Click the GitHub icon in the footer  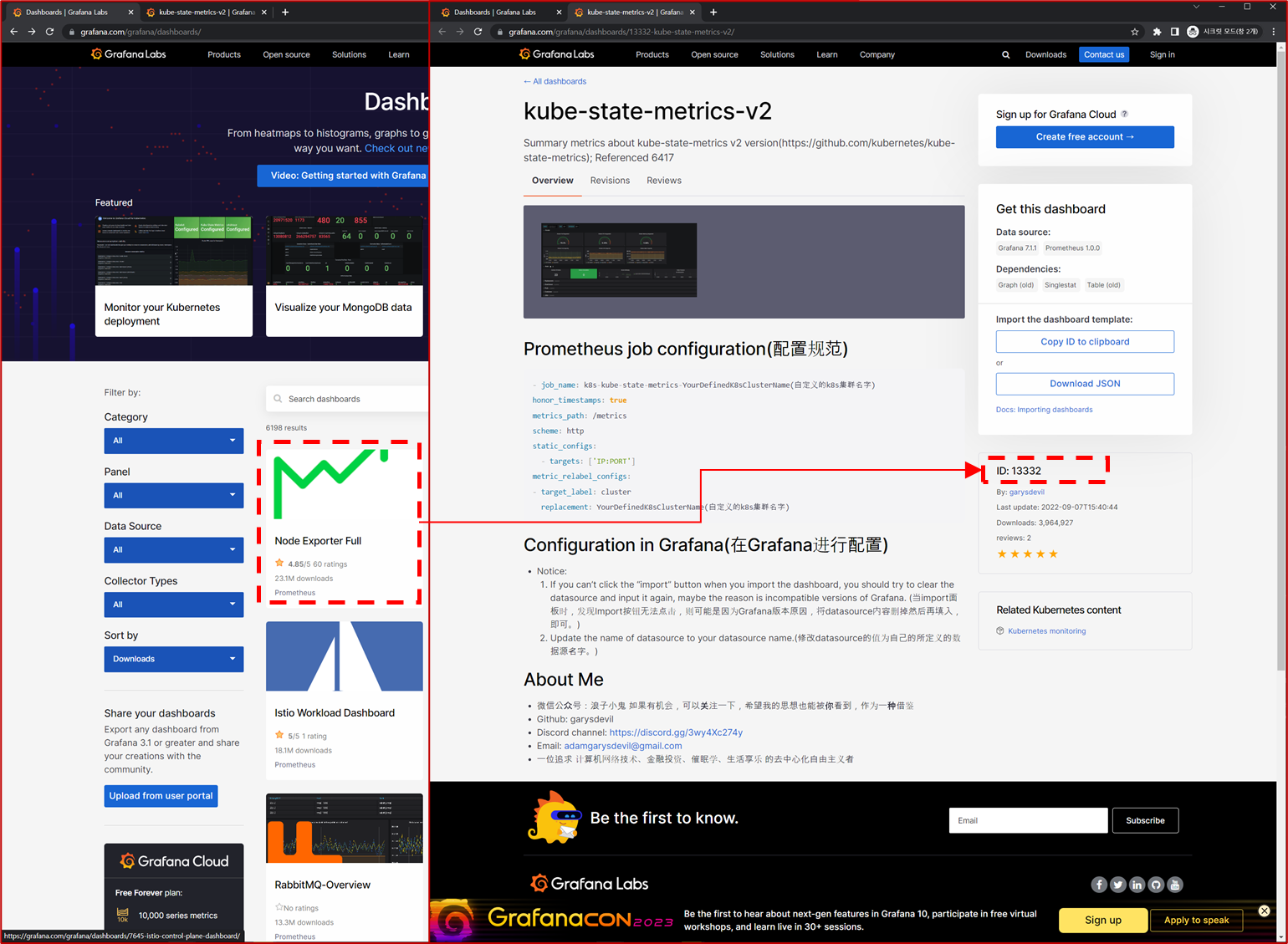1156,884
